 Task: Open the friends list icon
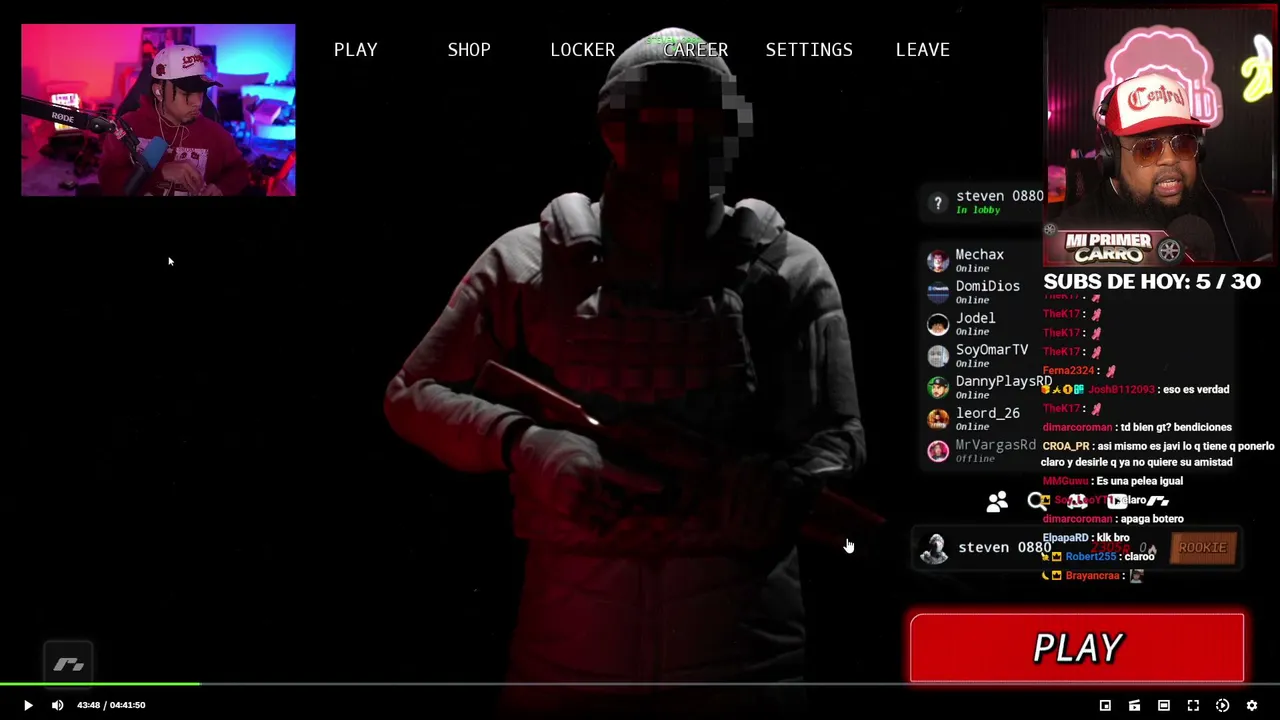pos(997,502)
